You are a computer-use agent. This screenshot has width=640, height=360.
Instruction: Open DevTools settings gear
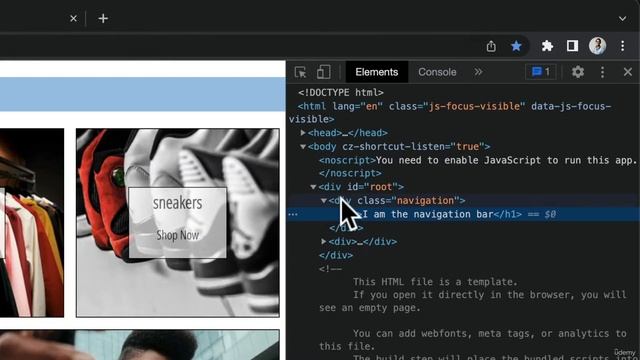click(x=578, y=72)
